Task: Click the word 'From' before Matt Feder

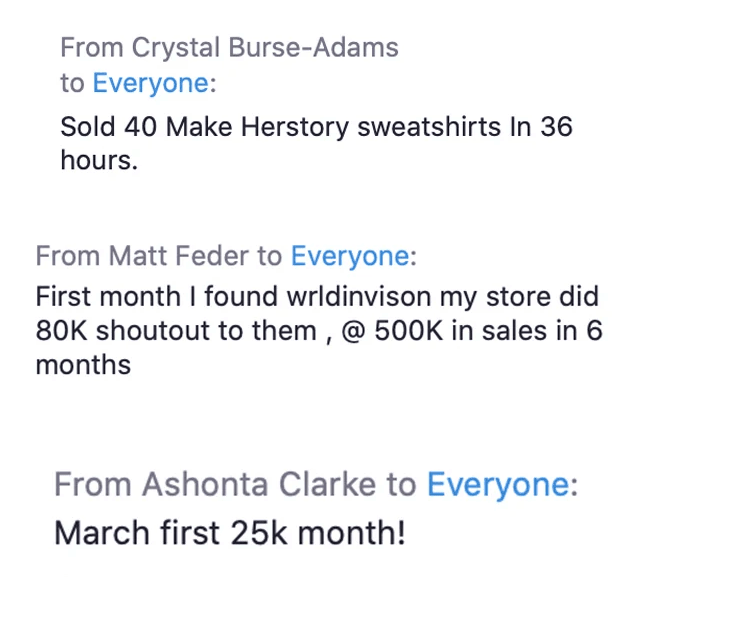Action: [67, 257]
